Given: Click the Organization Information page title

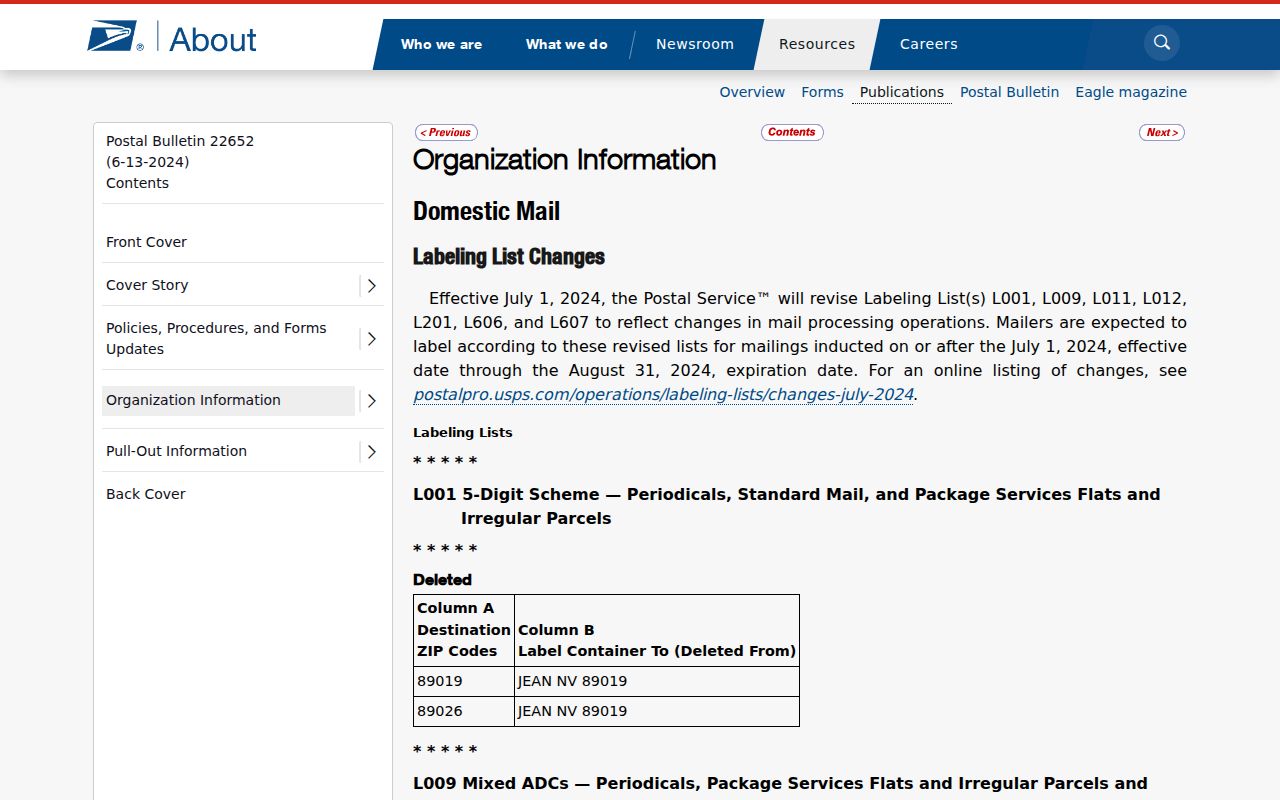Looking at the screenshot, I should coord(565,160).
